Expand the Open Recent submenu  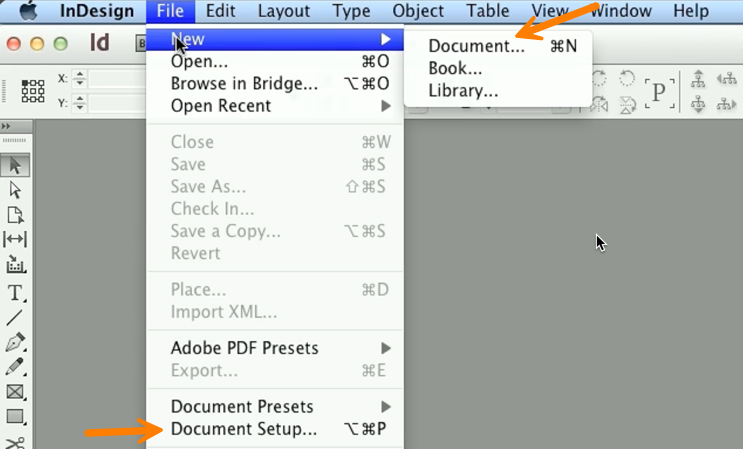[386, 106]
